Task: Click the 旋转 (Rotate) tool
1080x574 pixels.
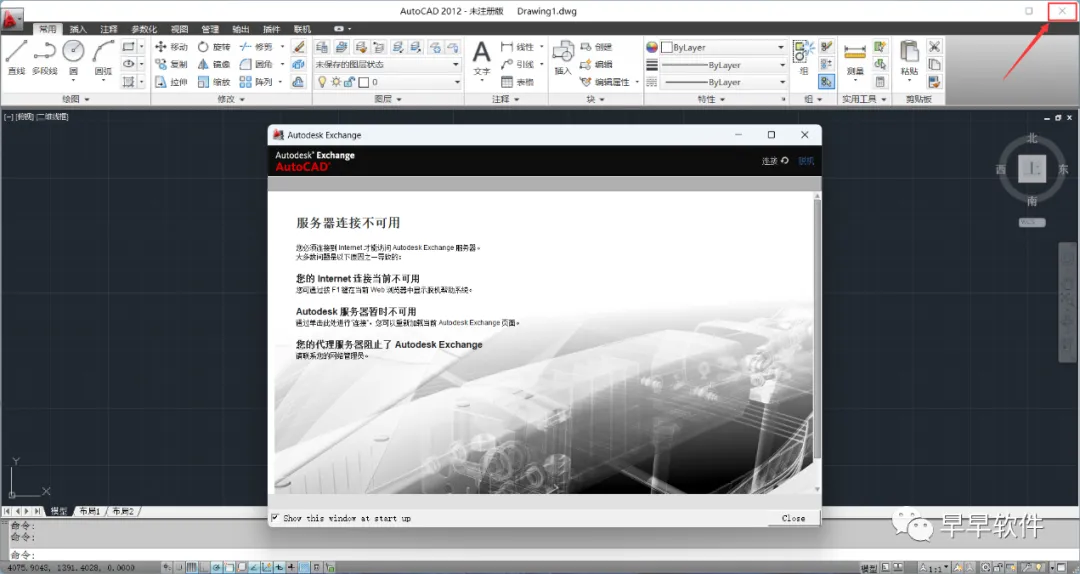Action: tap(214, 47)
